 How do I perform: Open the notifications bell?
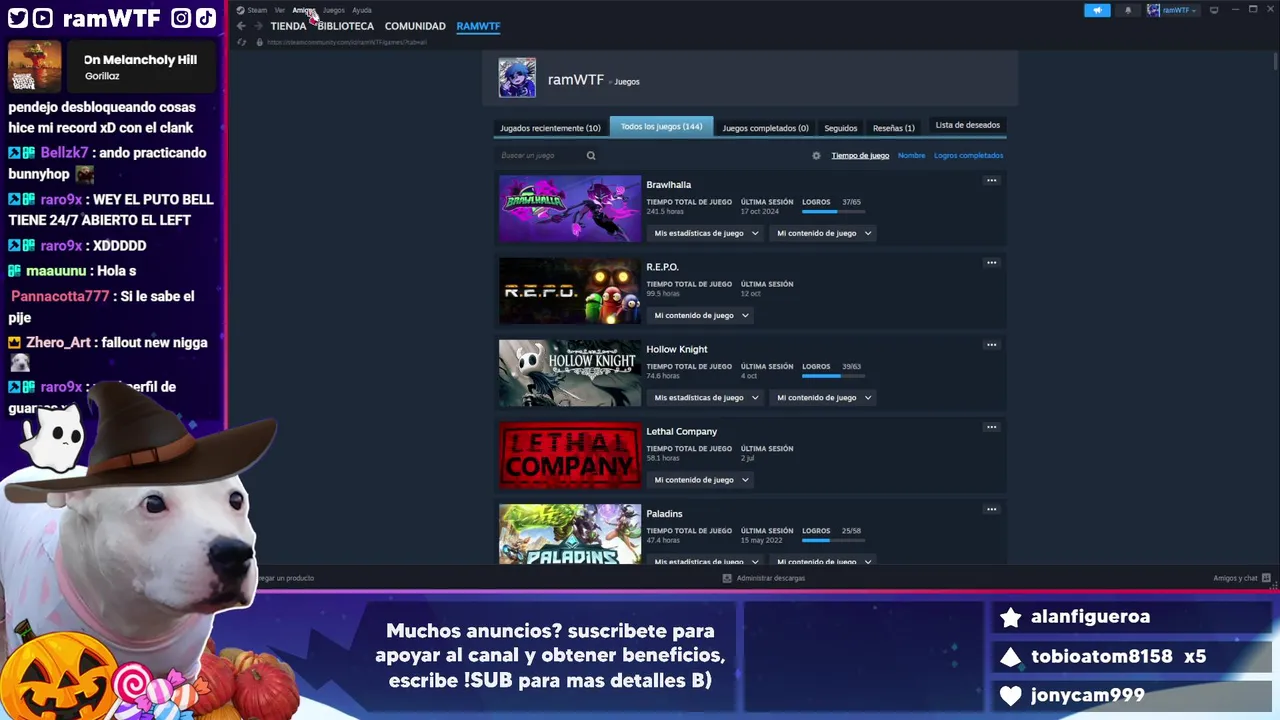pos(1128,10)
